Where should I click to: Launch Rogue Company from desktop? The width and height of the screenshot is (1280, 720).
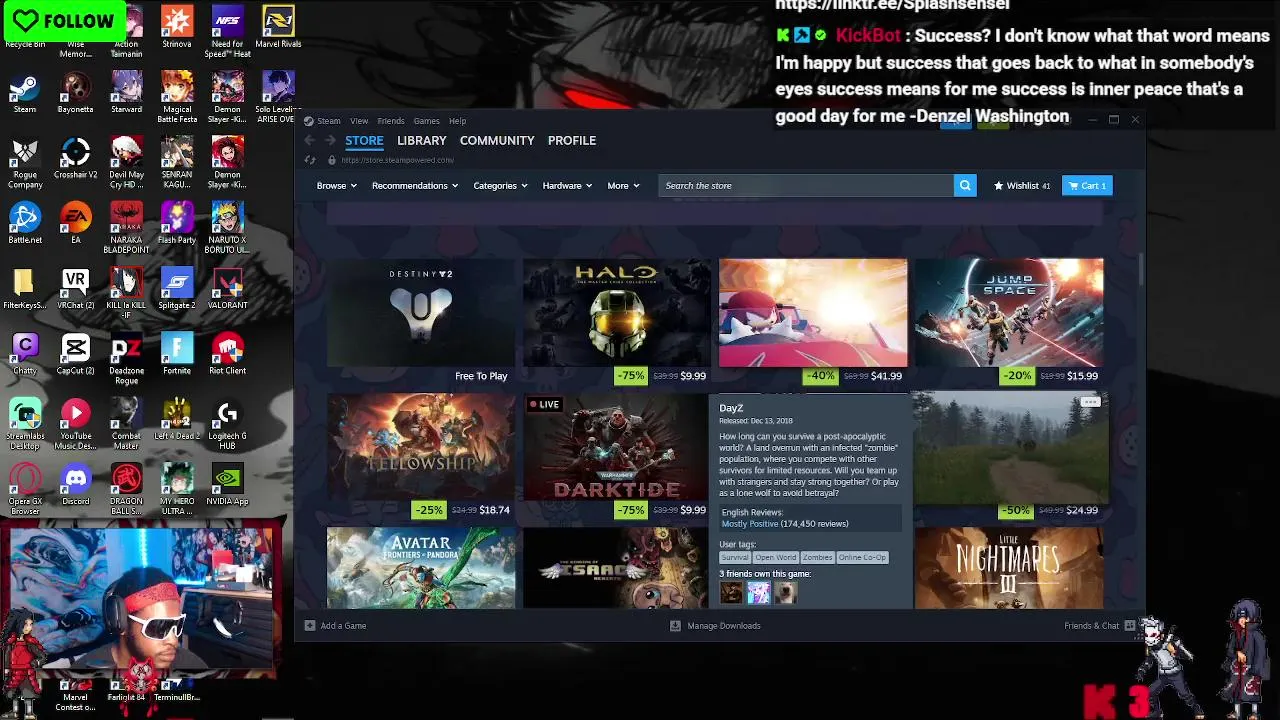25,162
